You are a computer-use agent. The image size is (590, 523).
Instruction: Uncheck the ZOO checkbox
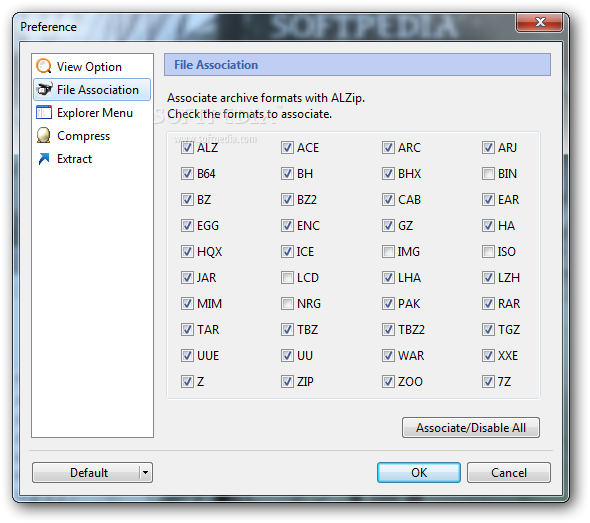388,382
